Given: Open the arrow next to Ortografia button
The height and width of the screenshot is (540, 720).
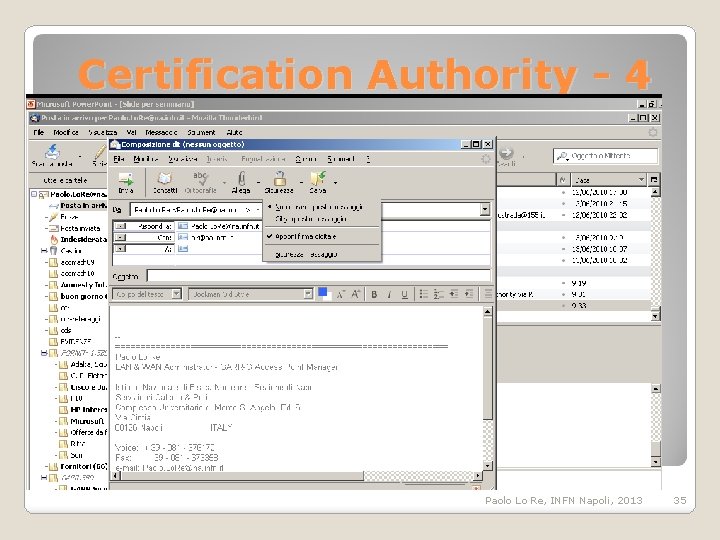Looking at the screenshot, I should click(x=225, y=182).
